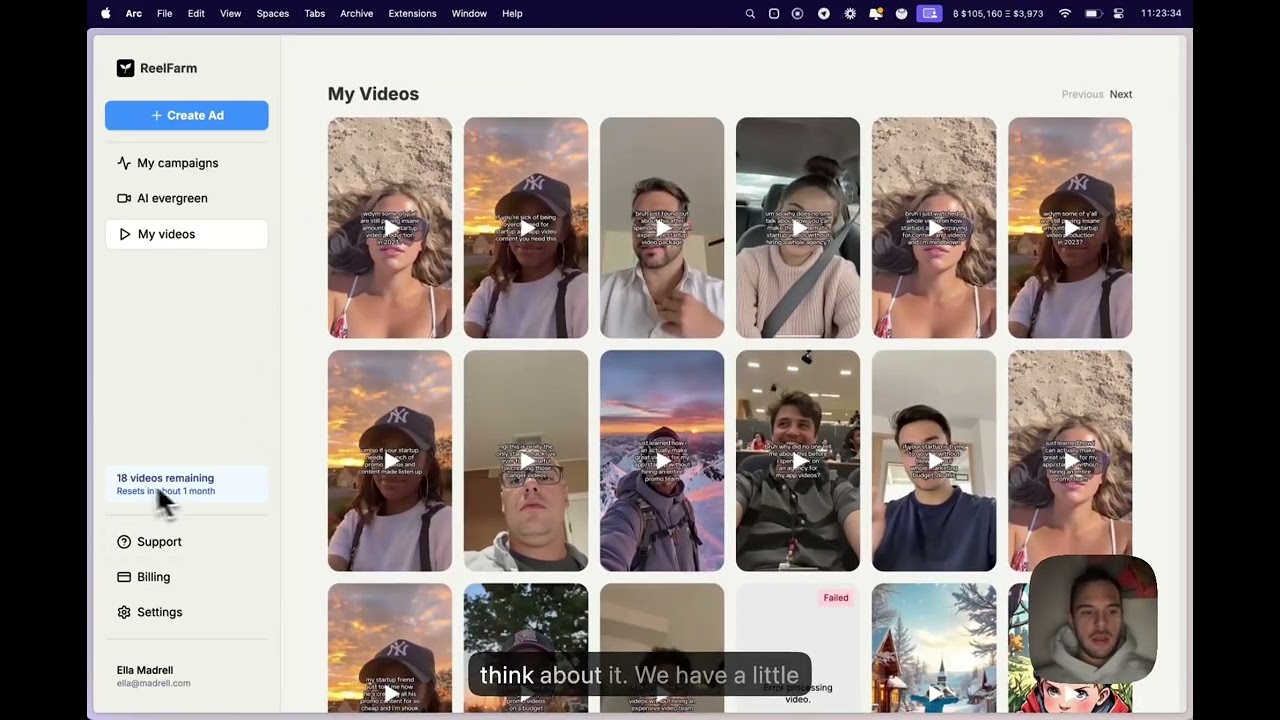Screen dimensions: 1280x720
Task: Open the winter cabin illustration video
Action: click(x=934, y=648)
